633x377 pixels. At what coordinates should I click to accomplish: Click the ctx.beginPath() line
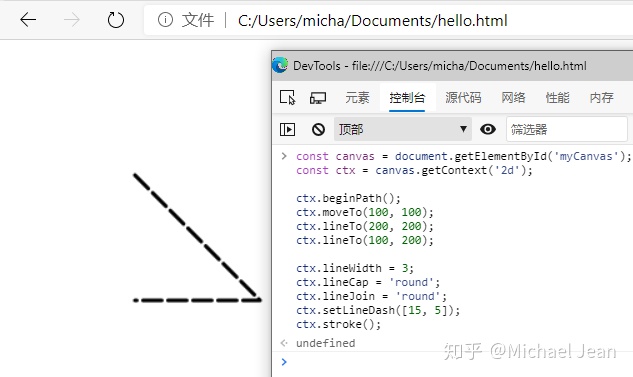click(x=348, y=198)
